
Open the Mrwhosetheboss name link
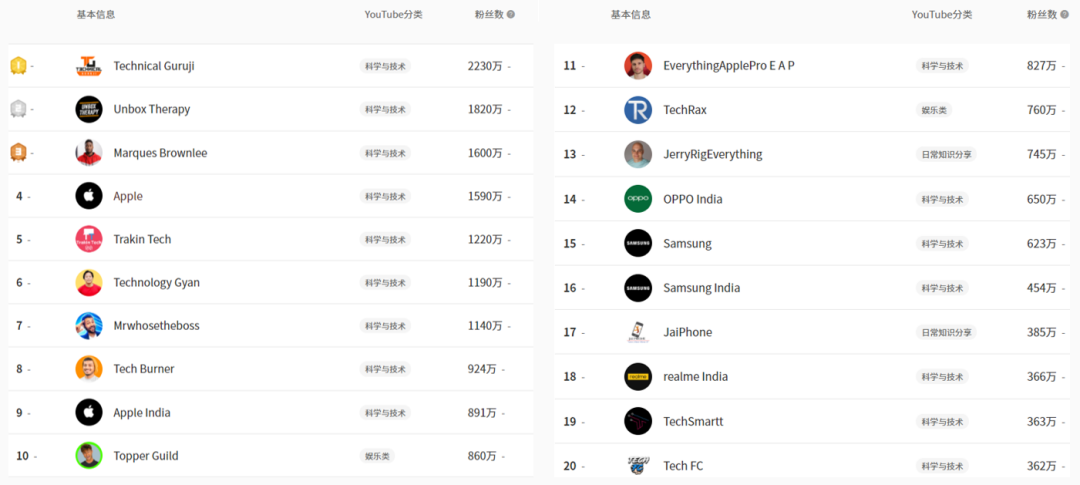point(156,326)
